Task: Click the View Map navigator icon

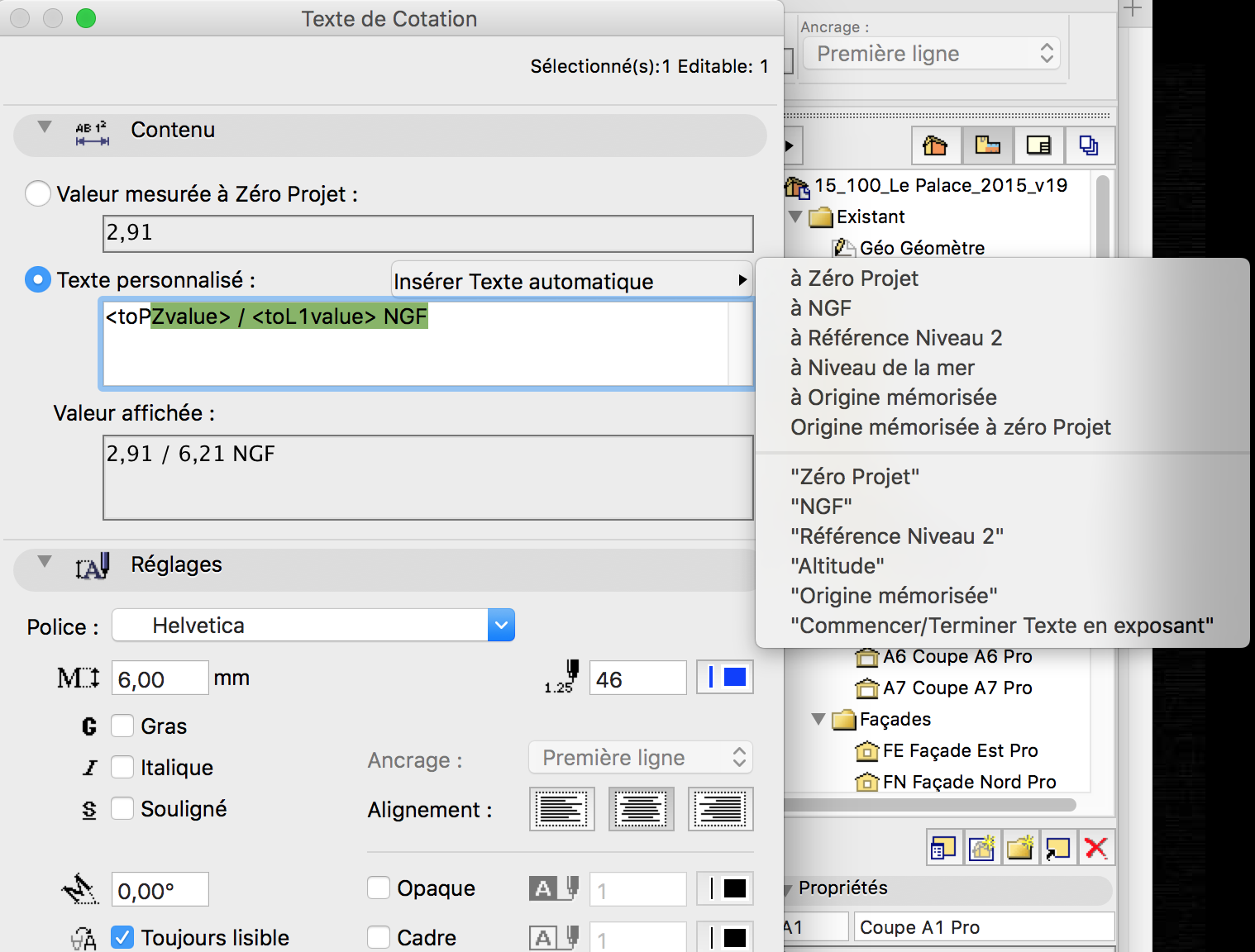Action: pos(987,146)
